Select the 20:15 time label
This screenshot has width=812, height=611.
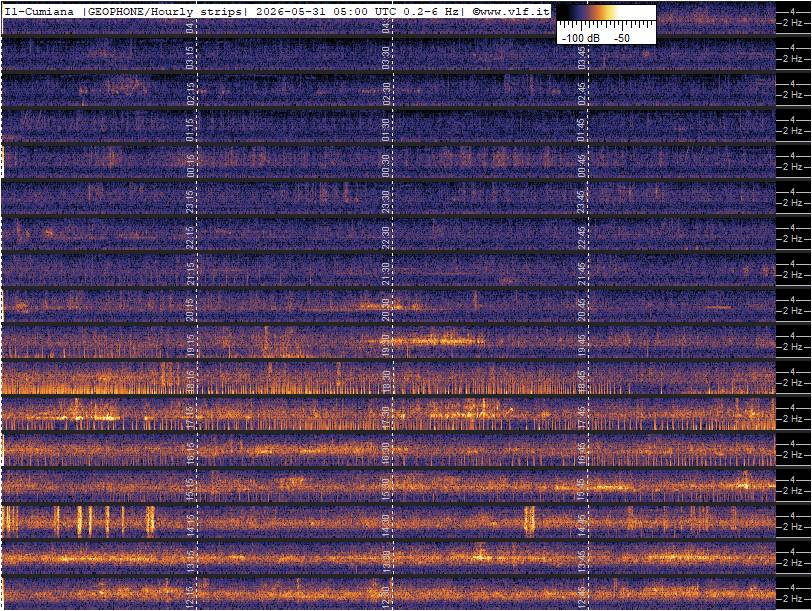coord(190,310)
